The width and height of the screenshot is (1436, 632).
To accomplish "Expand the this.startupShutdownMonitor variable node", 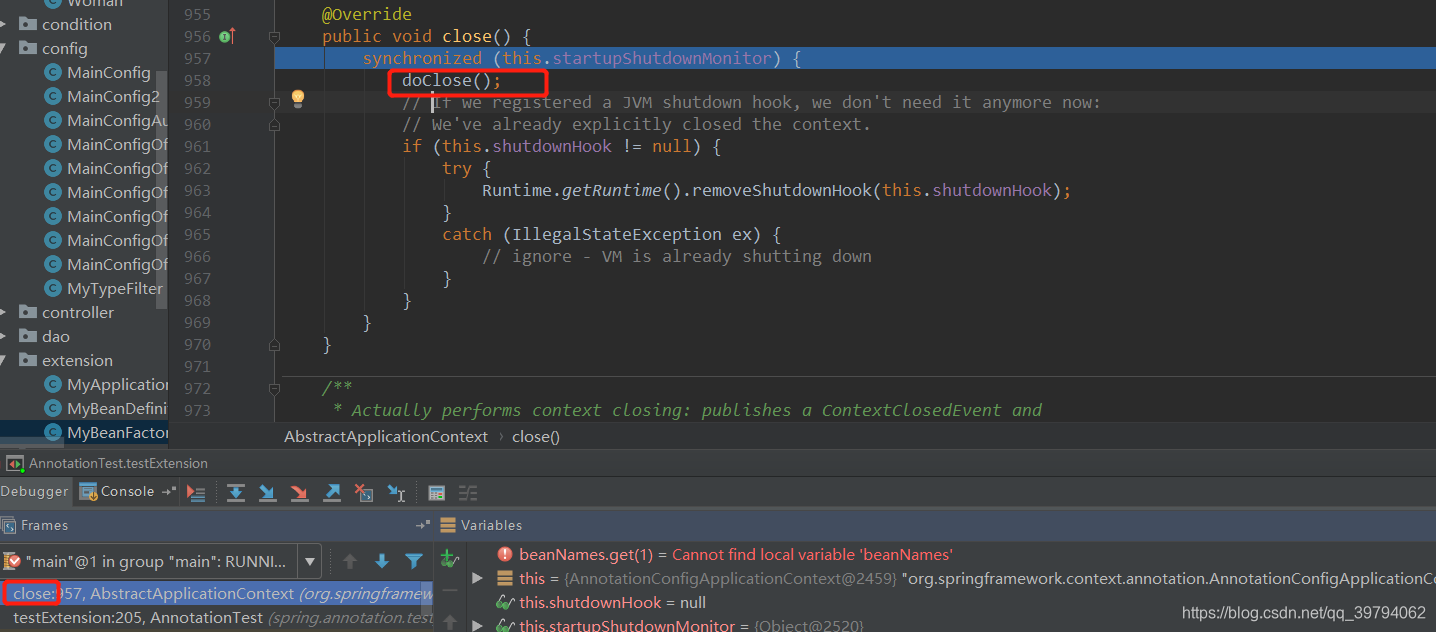I will 477,626.
